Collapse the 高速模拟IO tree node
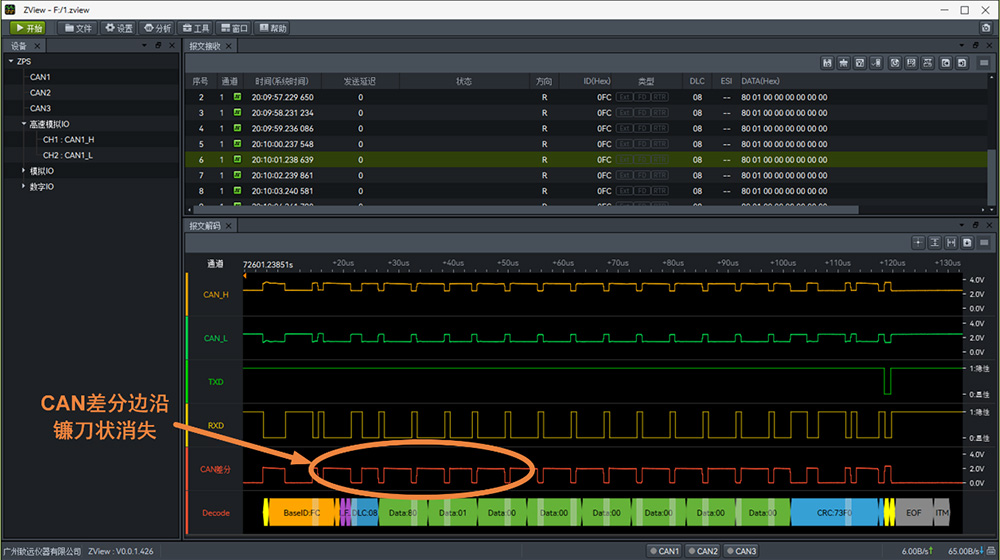 24,124
